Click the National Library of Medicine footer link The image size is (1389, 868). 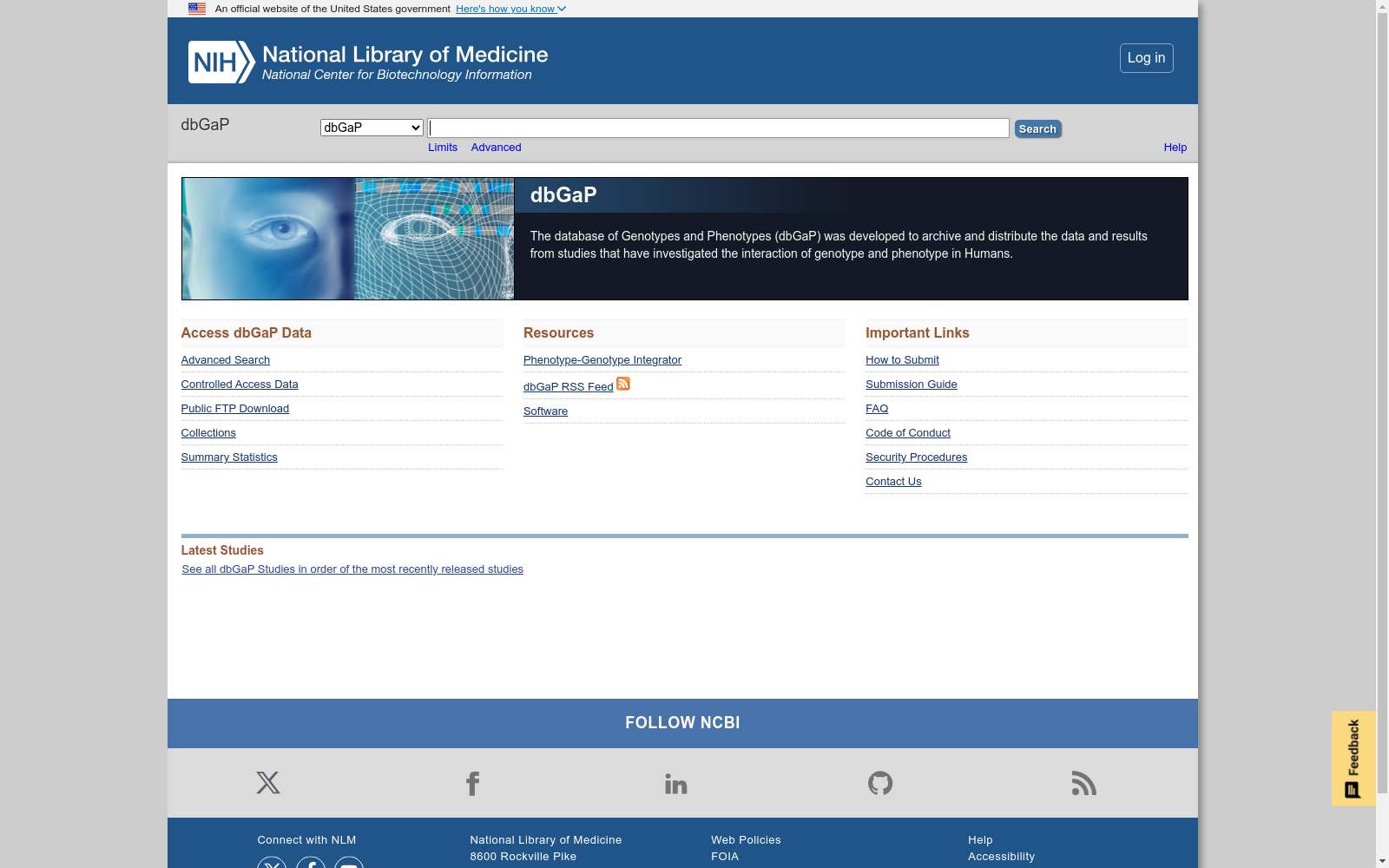pos(546,840)
